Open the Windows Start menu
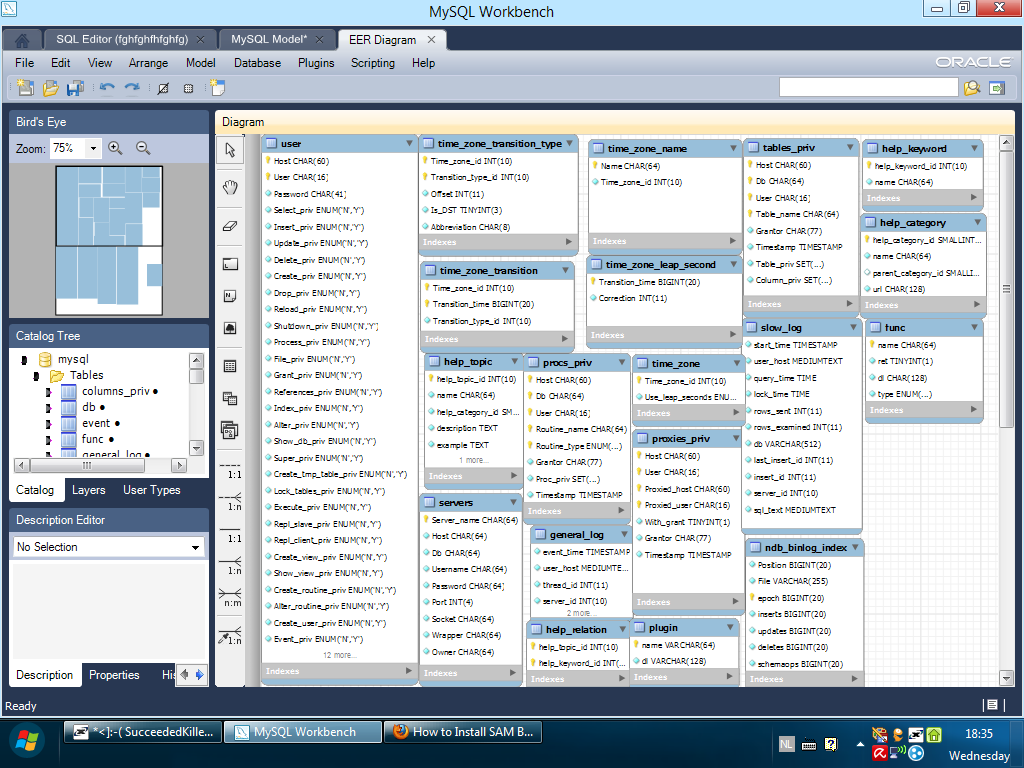 [x=27, y=741]
